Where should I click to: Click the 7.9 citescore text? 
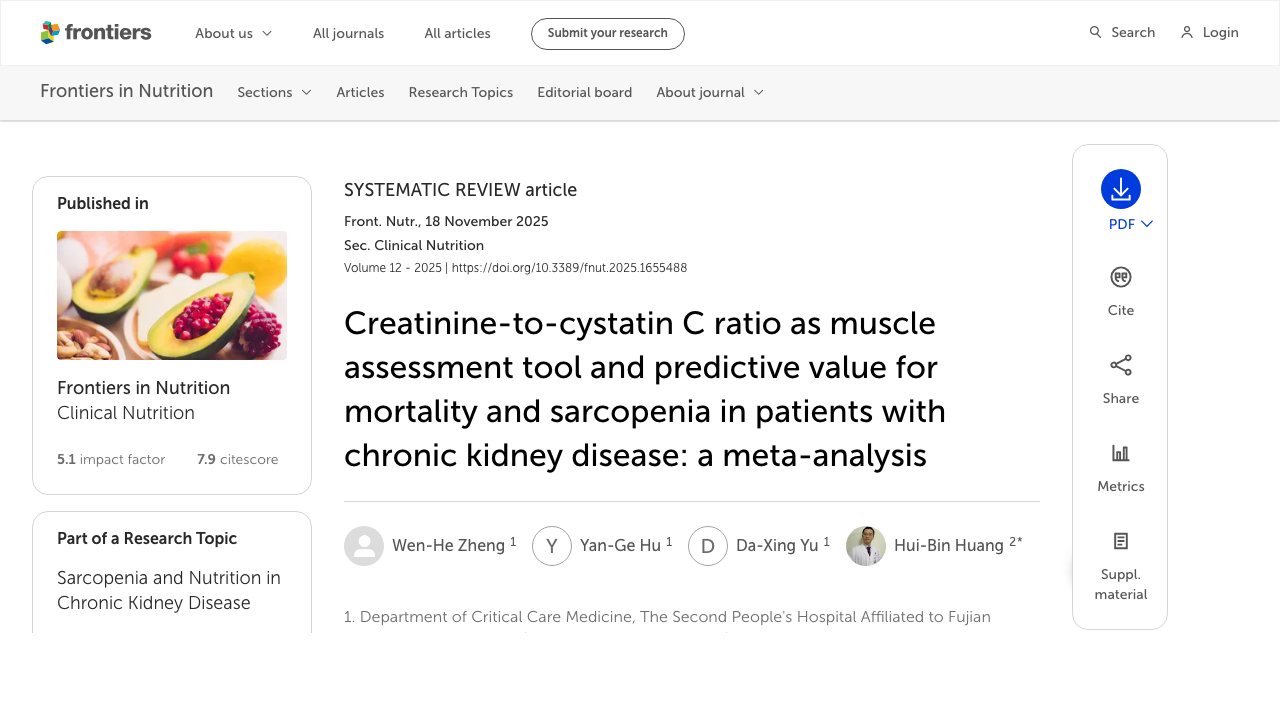238,459
